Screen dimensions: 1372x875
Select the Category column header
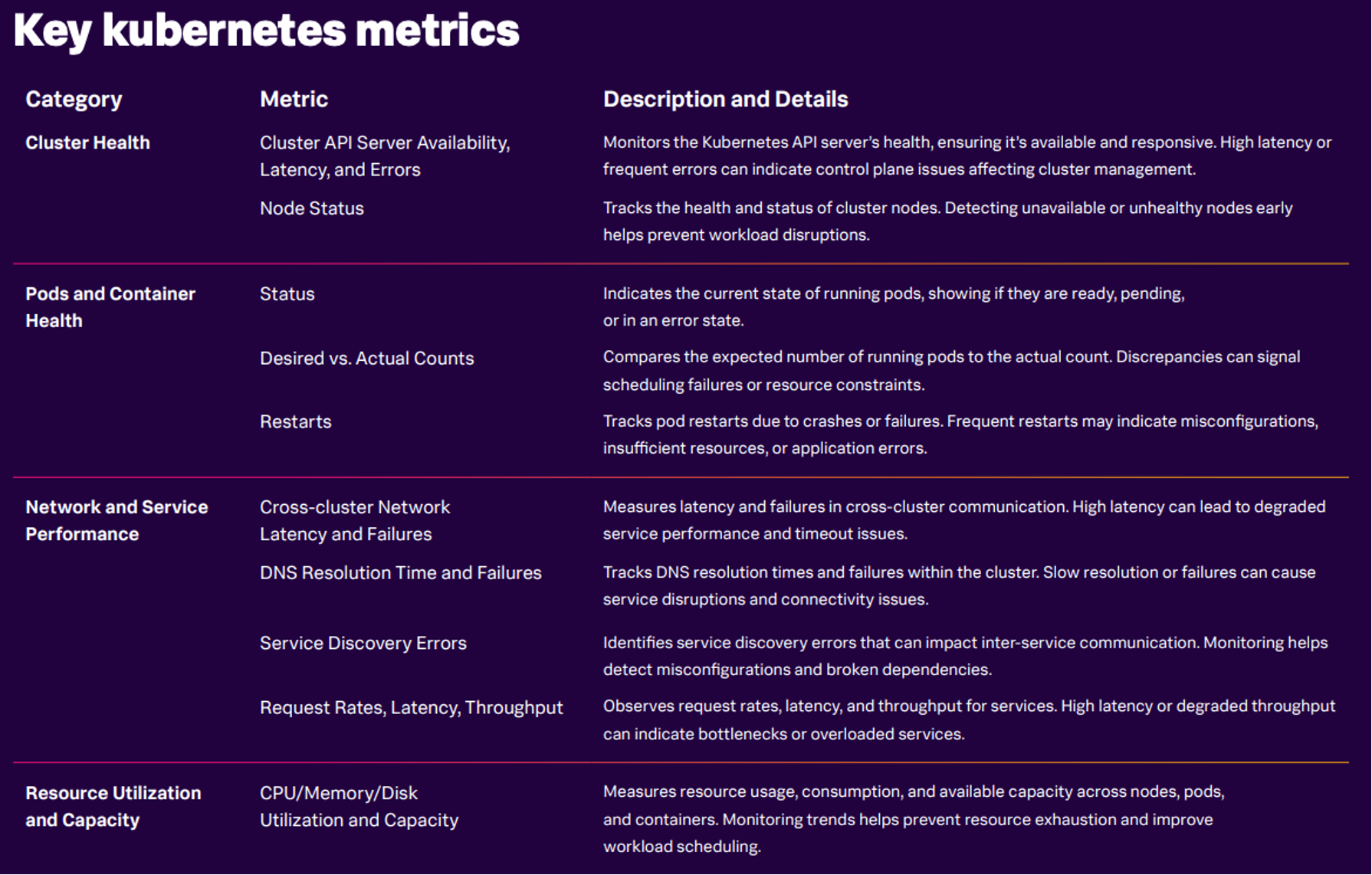(74, 100)
